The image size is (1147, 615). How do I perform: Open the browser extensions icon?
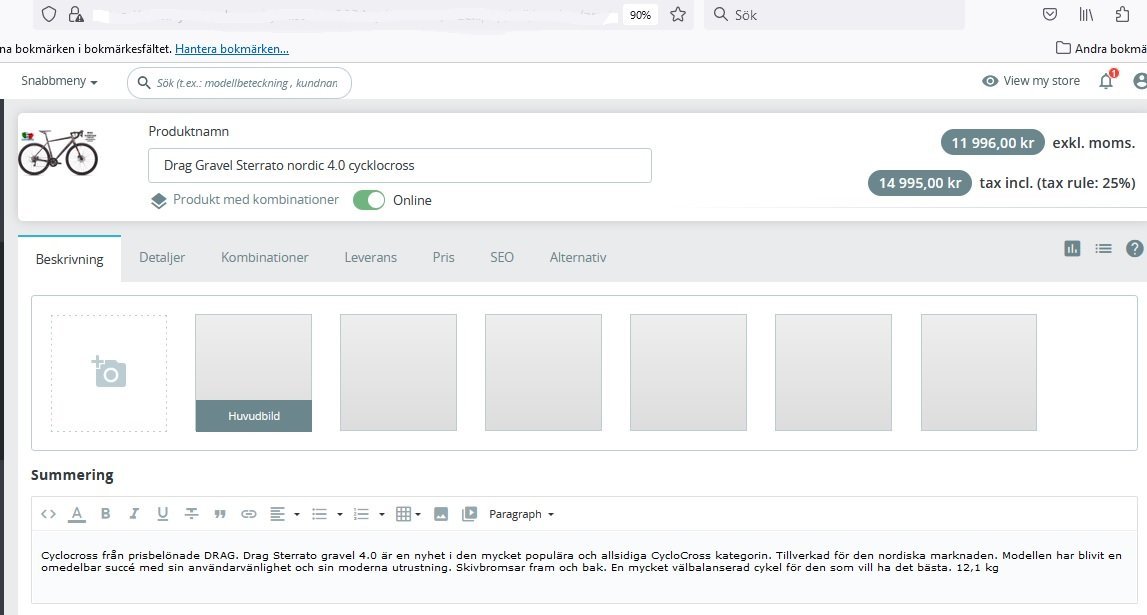(1122, 15)
